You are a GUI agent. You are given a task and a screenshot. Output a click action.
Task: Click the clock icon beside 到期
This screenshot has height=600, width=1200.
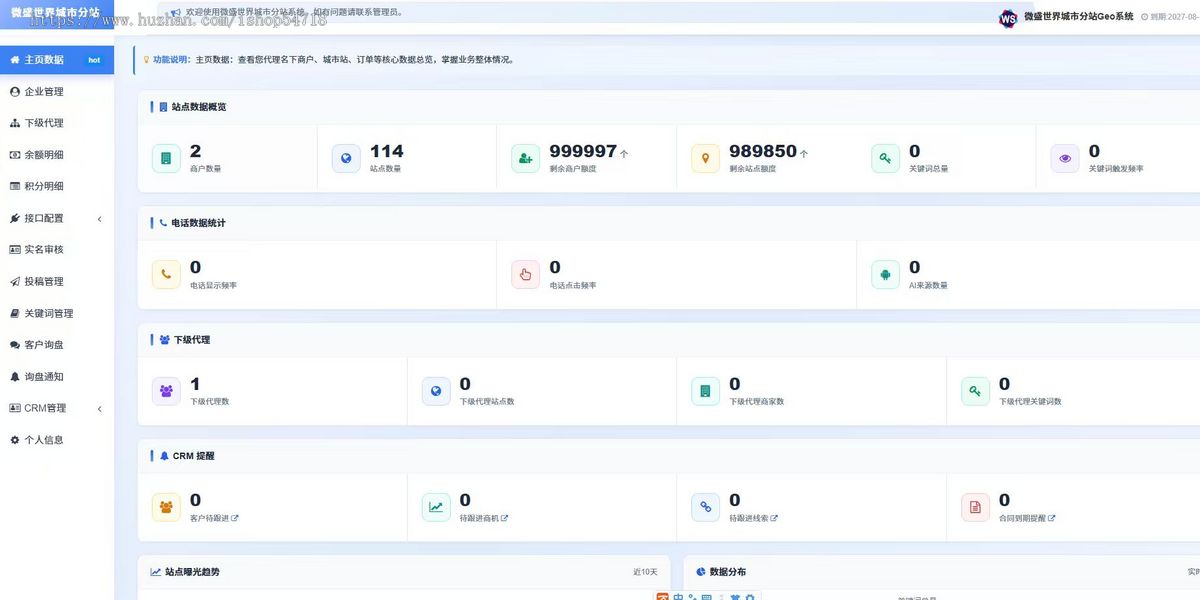pyautogui.click(x=1145, y=17)
